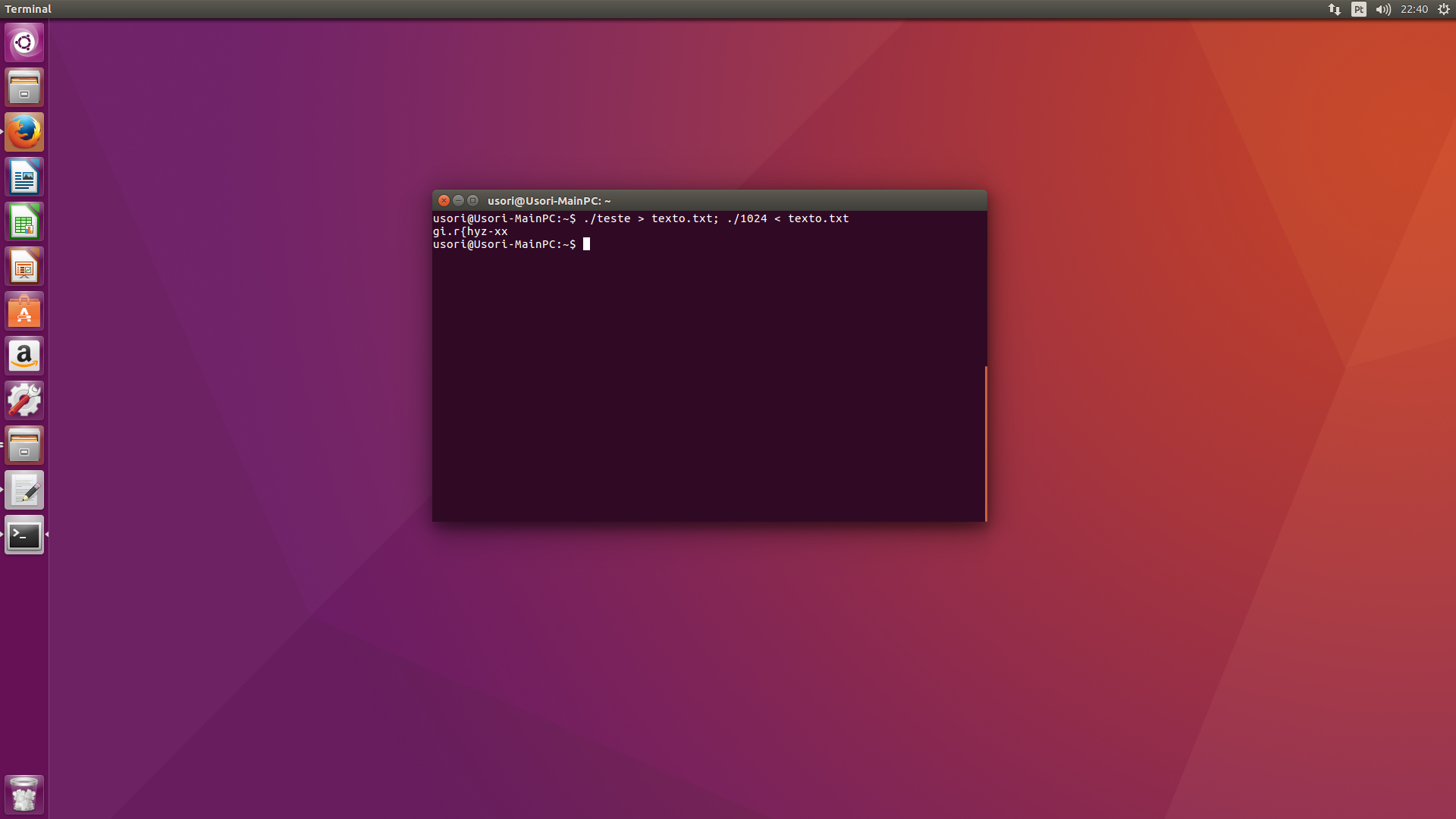Image resolution: width=1456 pixels, height=819 pixels.
Task: Click the ./teste > texto.txt command text
Action: [x=651, y=218]
